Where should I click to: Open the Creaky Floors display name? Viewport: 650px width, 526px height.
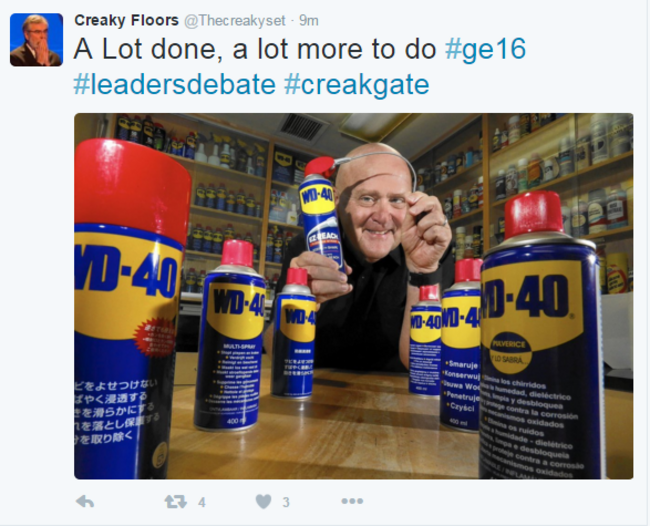click(x=126, y=20)
